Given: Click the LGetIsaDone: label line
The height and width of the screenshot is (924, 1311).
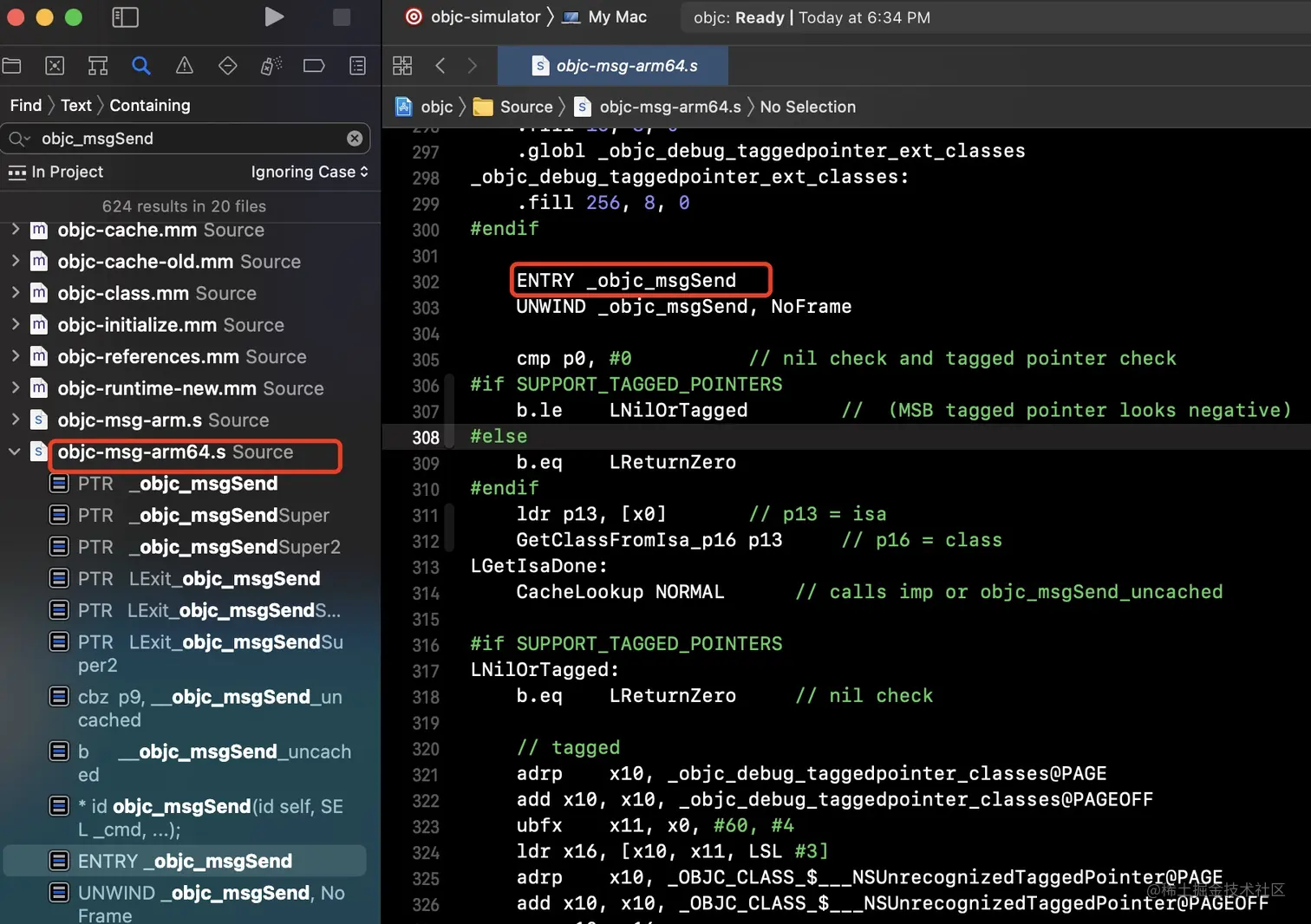Looking at the screenshot, I should (539, 566).
